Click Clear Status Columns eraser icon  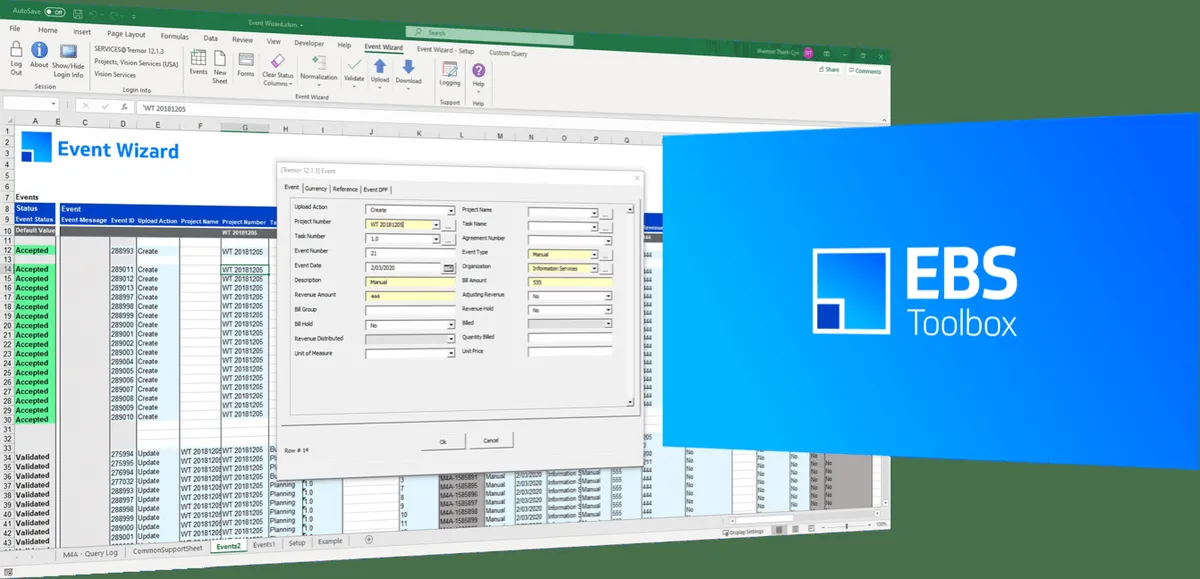click(x=277, y=62)
